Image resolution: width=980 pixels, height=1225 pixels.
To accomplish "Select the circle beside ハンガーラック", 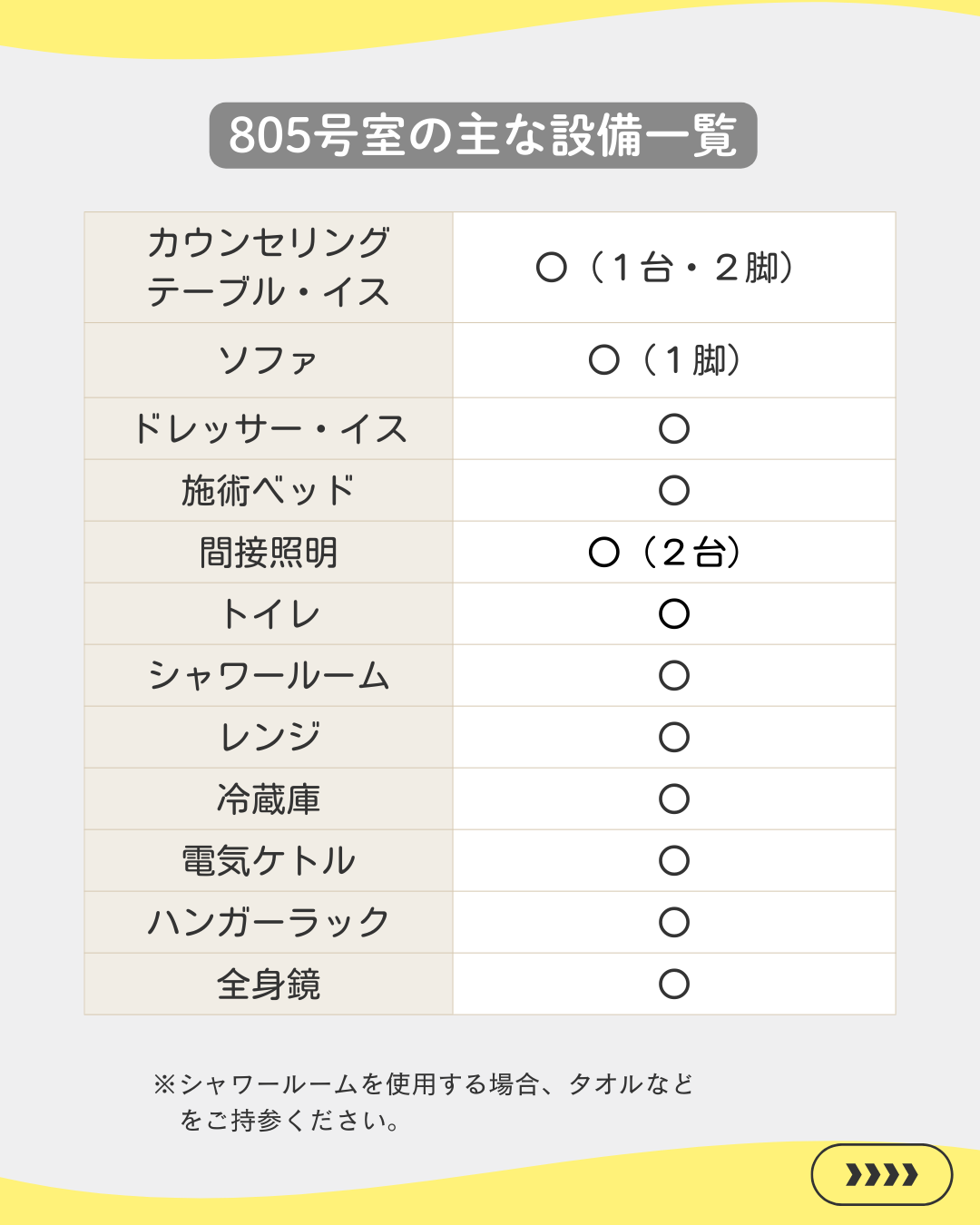I will (674, 923).
